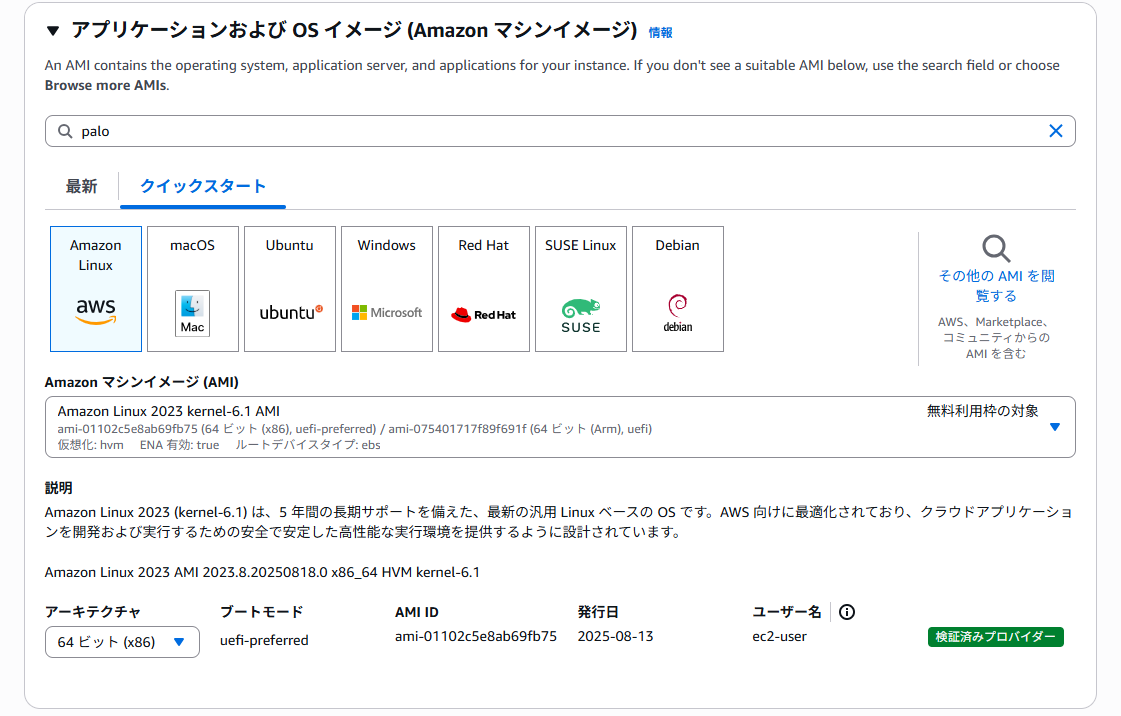The width and height of the screenshot is (1121, 716).
Task: Open the 情報 info link
Action: [660, 32]
